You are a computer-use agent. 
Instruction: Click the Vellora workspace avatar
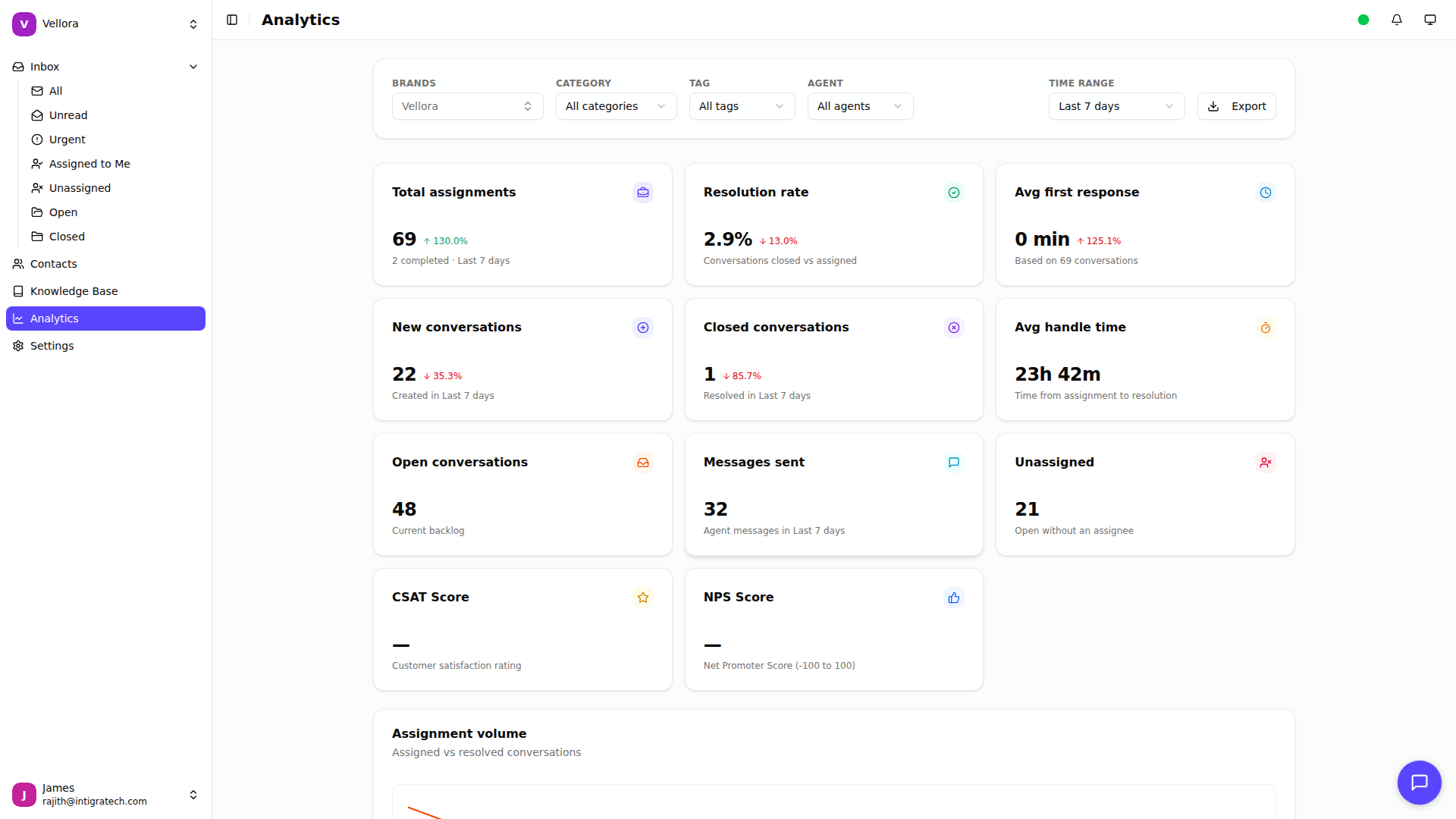pos(24,24)
